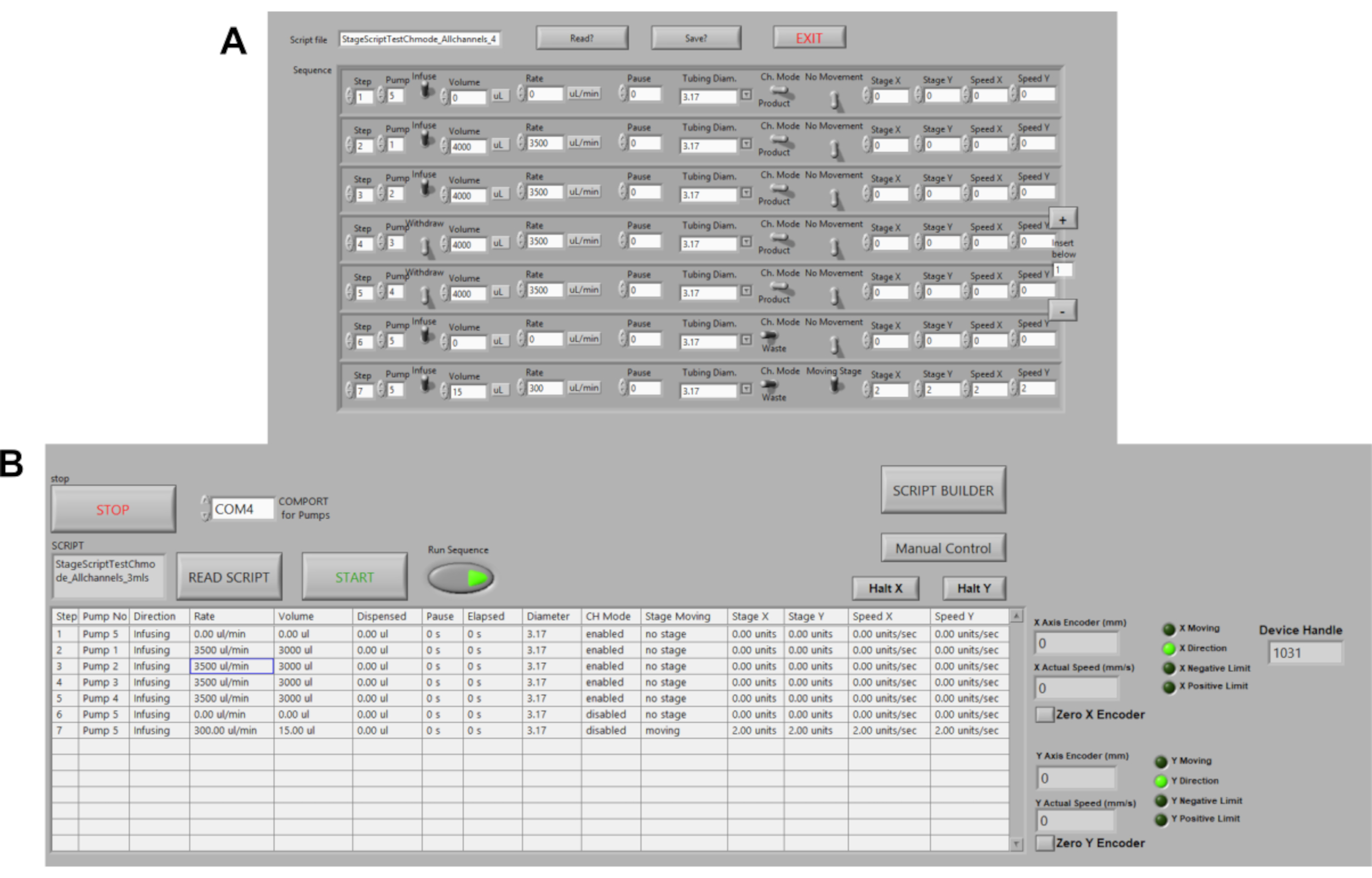Expand Tubing Diam. dropdown on step 4

pos(746,242)
